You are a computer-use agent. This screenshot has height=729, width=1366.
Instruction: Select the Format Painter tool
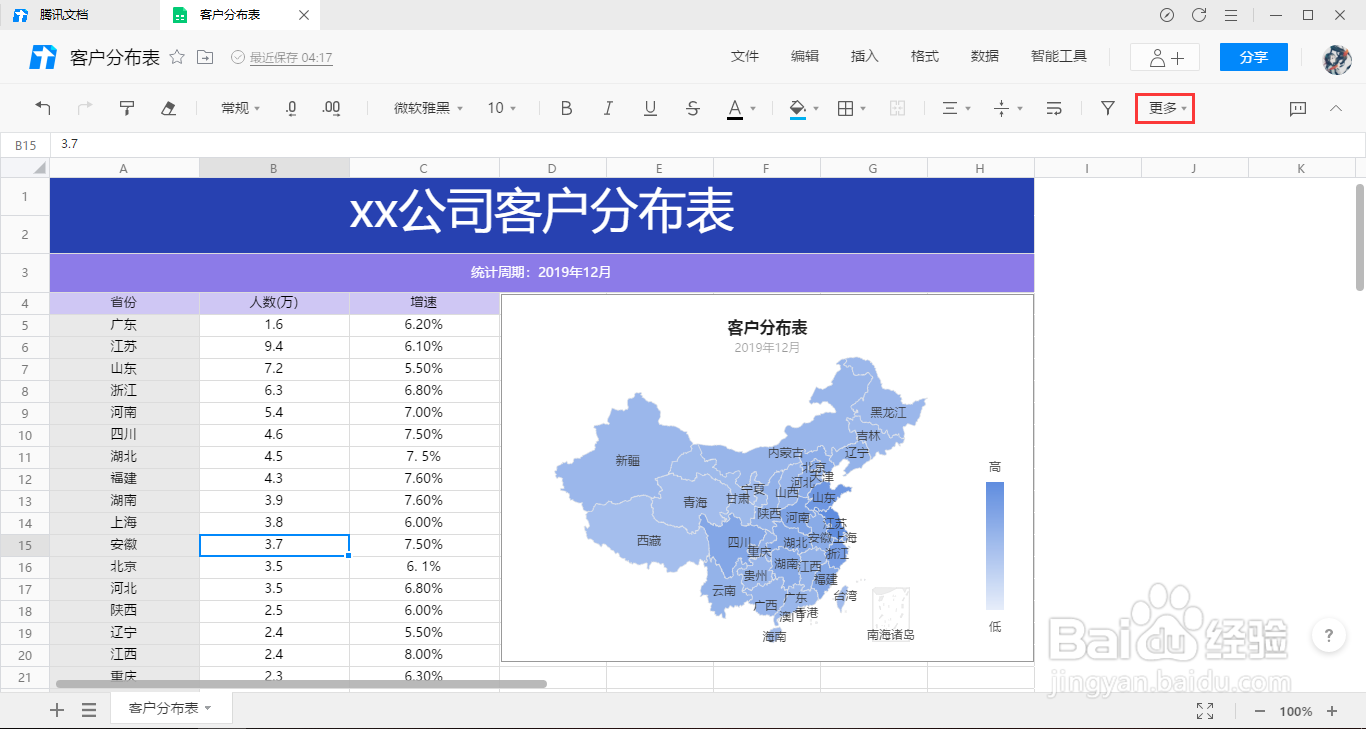[127, 108]
